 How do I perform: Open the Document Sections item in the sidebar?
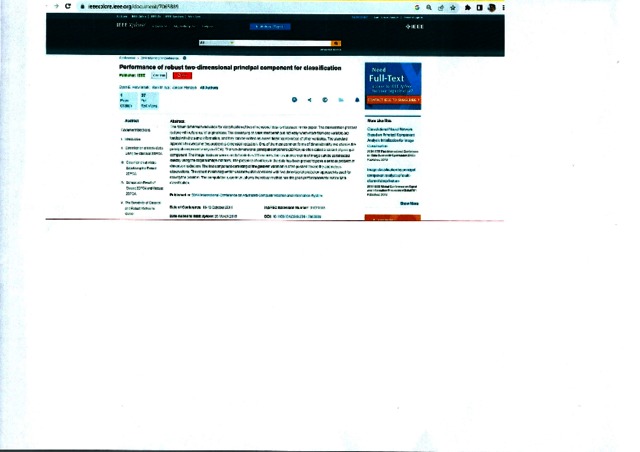[136, 131]
